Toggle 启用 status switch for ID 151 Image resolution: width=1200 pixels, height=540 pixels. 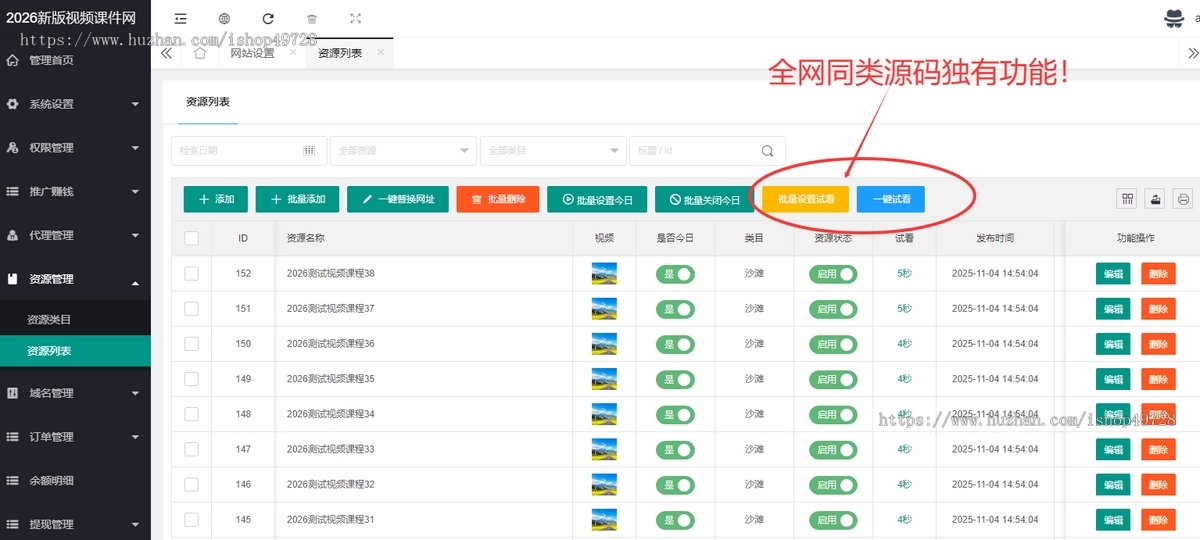(x=833, y=309)
